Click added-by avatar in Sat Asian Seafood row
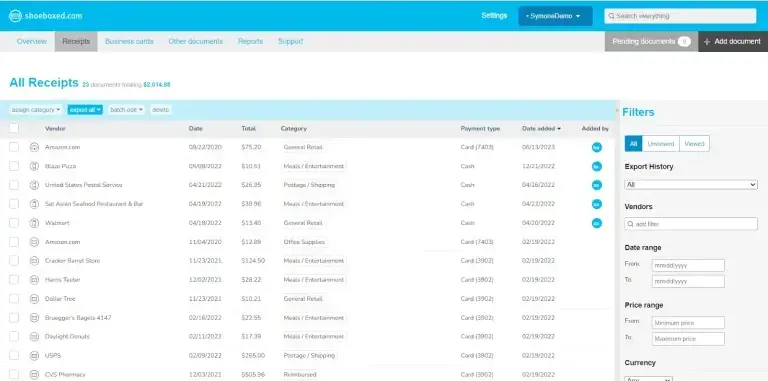The height and width of the screenshot is (381, 768). (597, 204)
